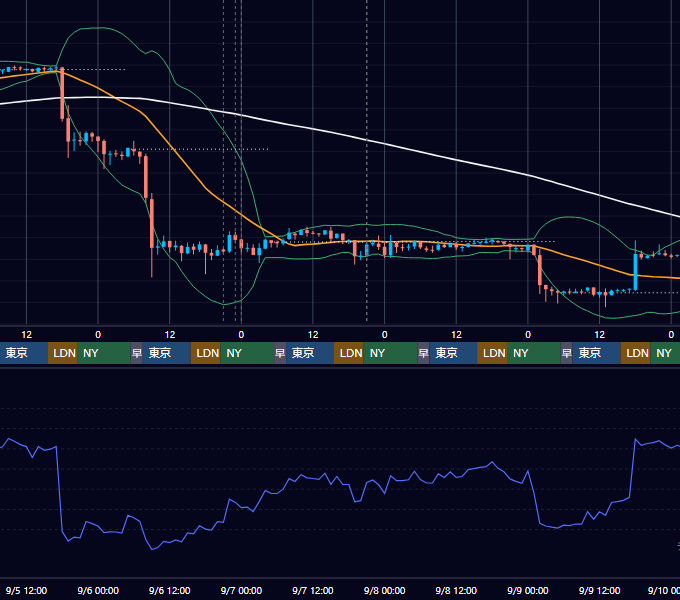The width and height of the screenshot is (680, 600).
Task: Select the LDN session block on 9/5 evening
Action: click(x=62, y=353)
